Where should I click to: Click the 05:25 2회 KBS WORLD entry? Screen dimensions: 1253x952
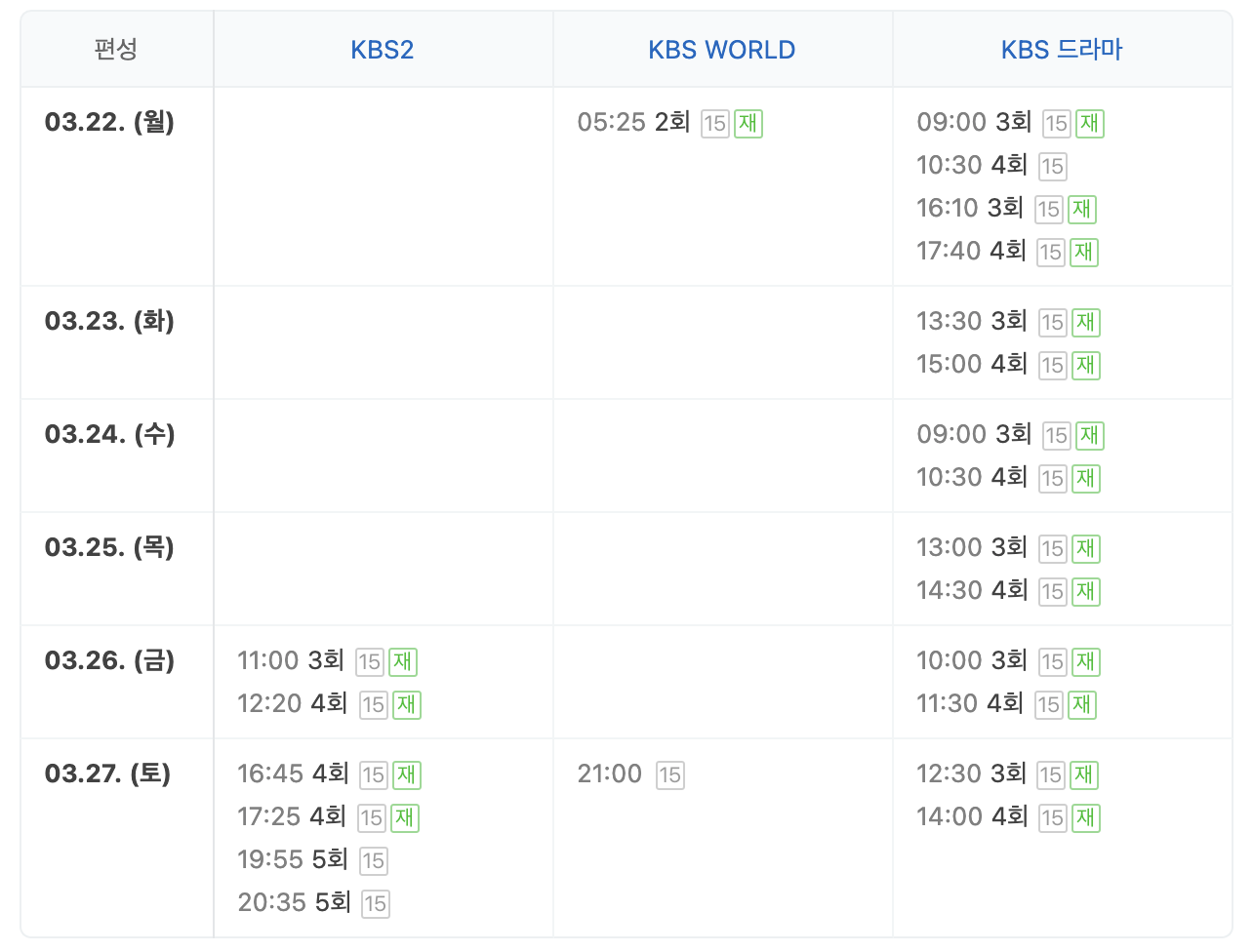[634, 122]
